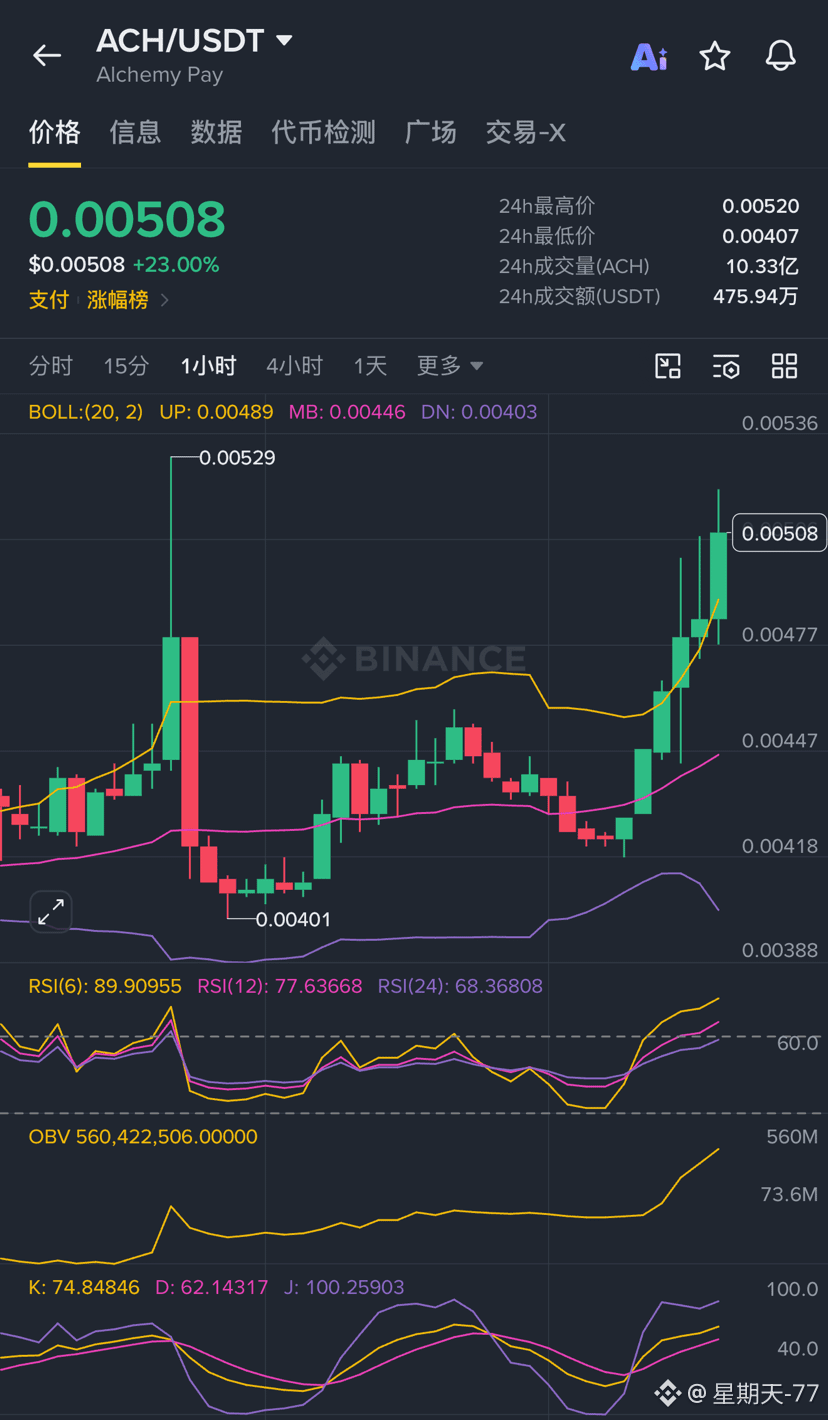Tap the RSI(12): 77.63668 value

(280, 986)
